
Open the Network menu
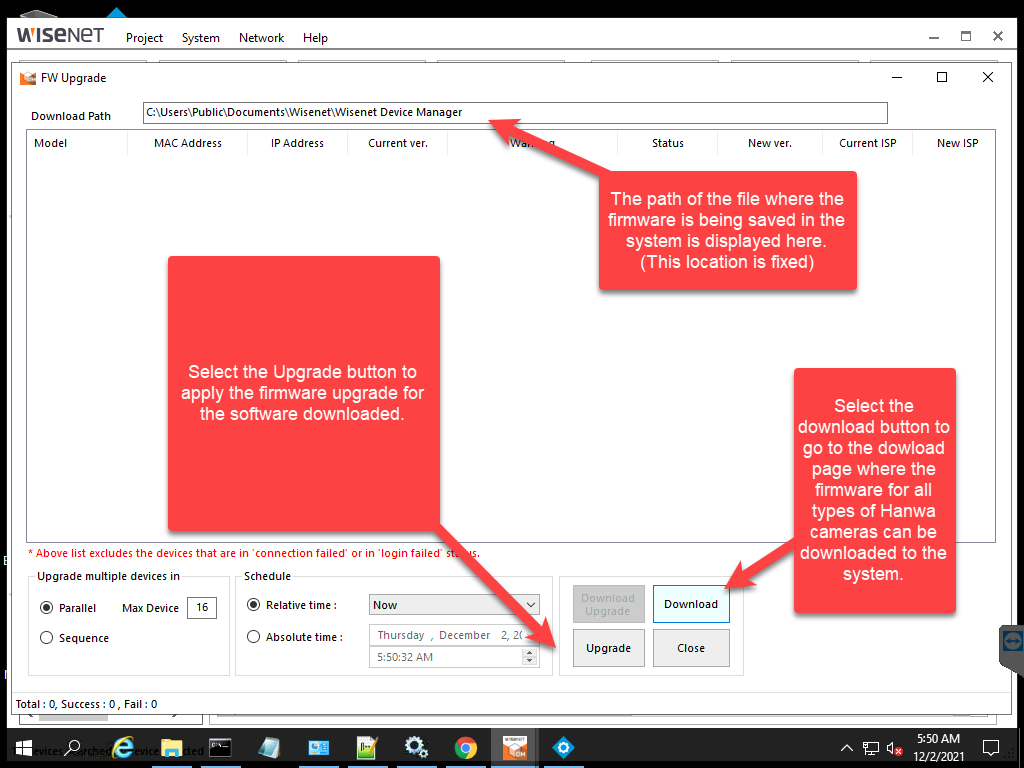pos(261,38)
